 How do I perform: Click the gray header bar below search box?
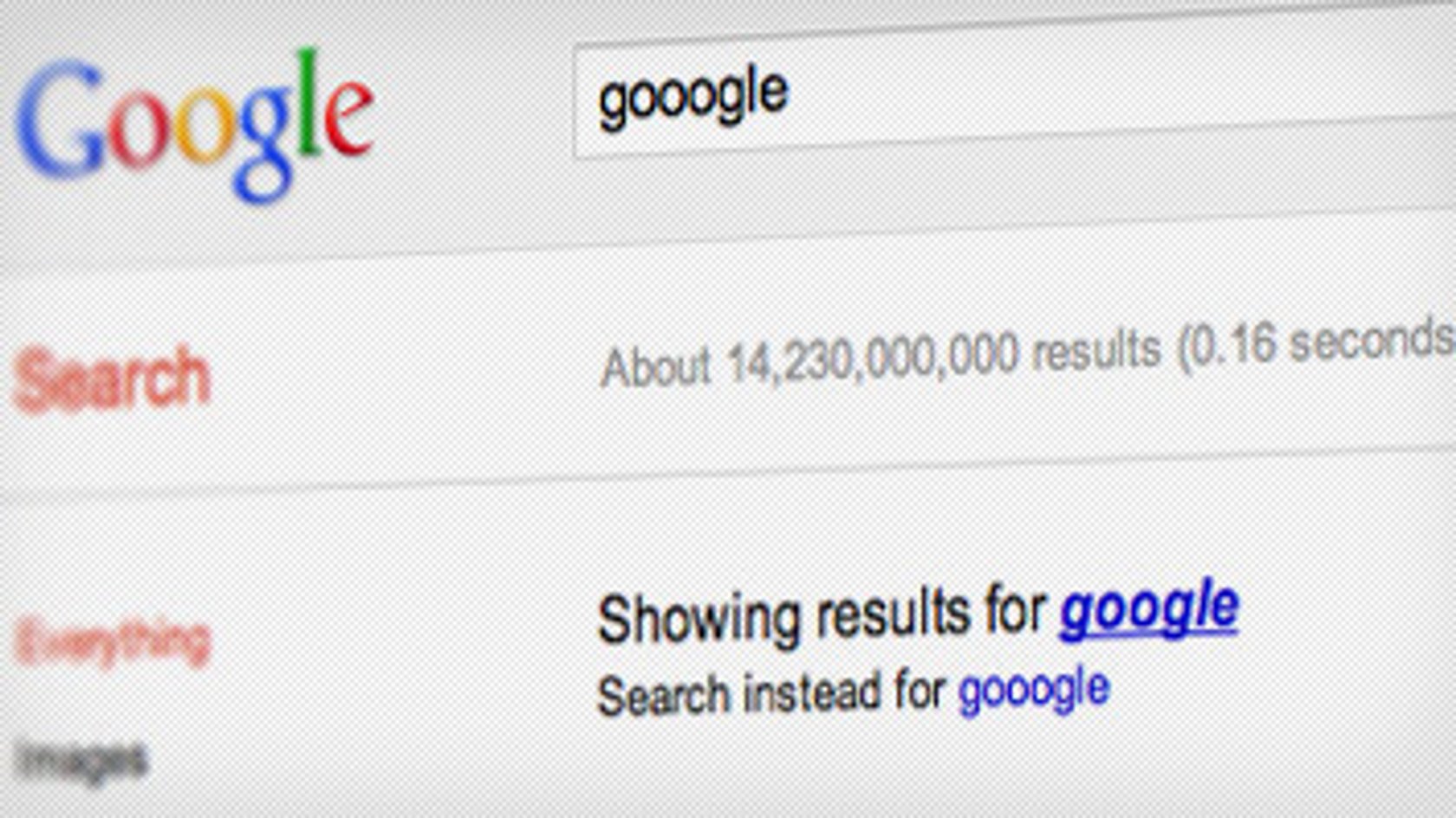pyautogui.click(x=728, y=208)
